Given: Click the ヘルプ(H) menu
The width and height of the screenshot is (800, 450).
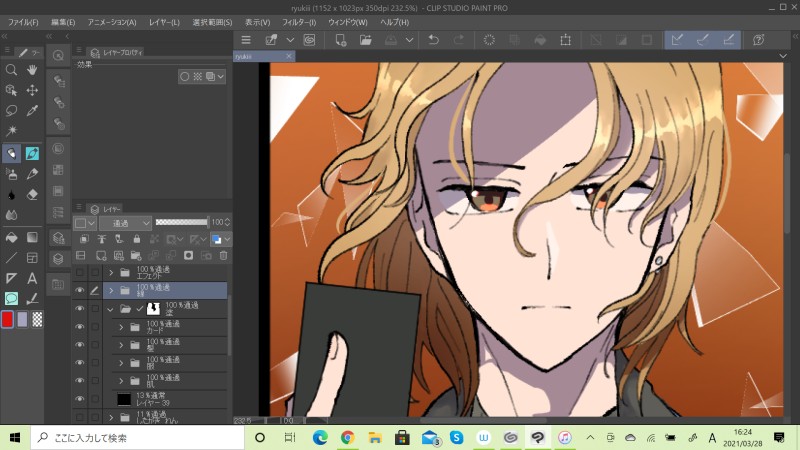Looking at the screenshot, I should click(394, 22).
